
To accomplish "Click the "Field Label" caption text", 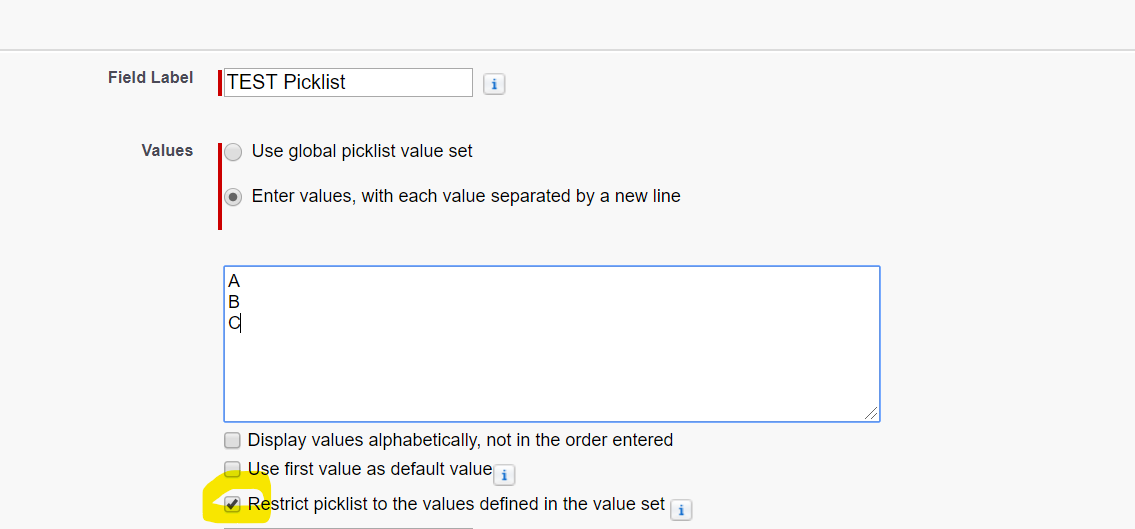I will (x=150, y=78).
